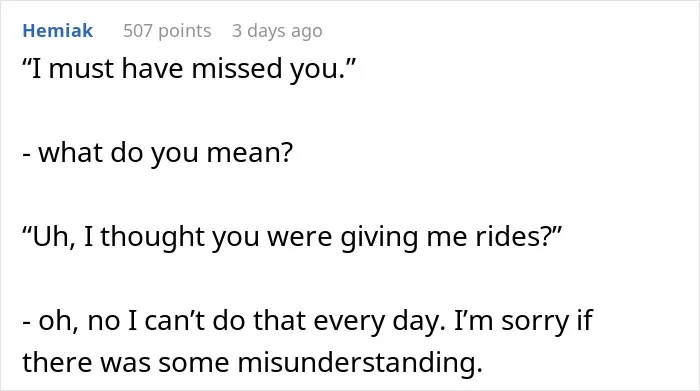Click the 507 points score label

[x=167, y=31]
